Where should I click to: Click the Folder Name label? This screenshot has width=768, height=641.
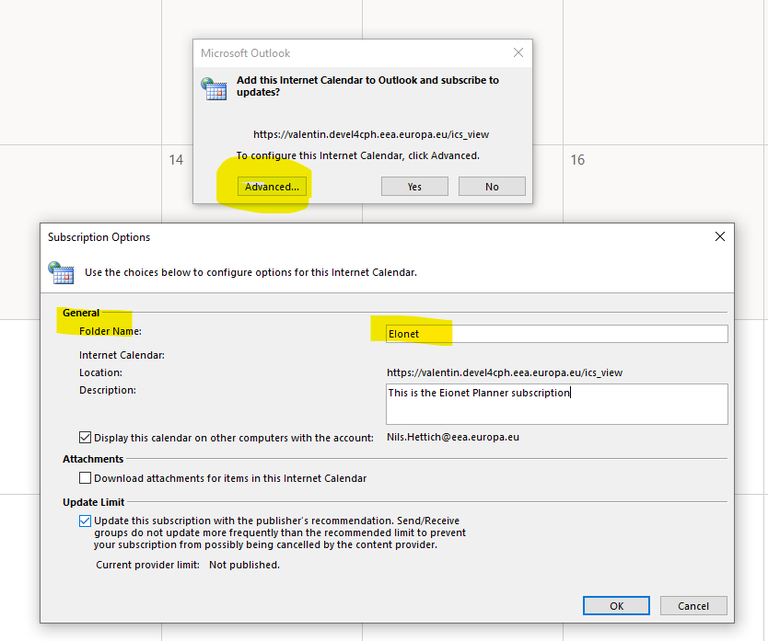(110, 332)
